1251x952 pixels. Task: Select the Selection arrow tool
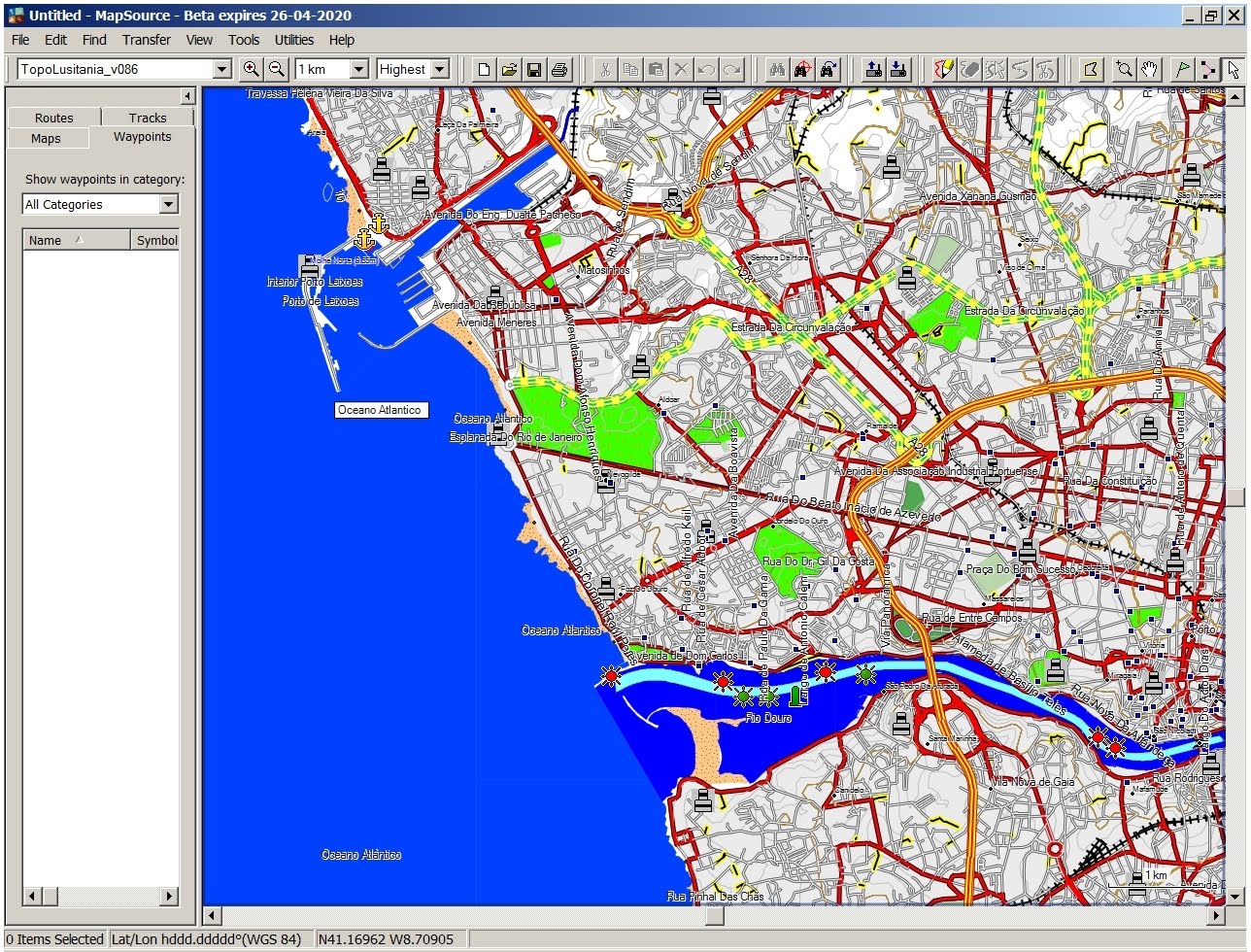[1233, 69]
